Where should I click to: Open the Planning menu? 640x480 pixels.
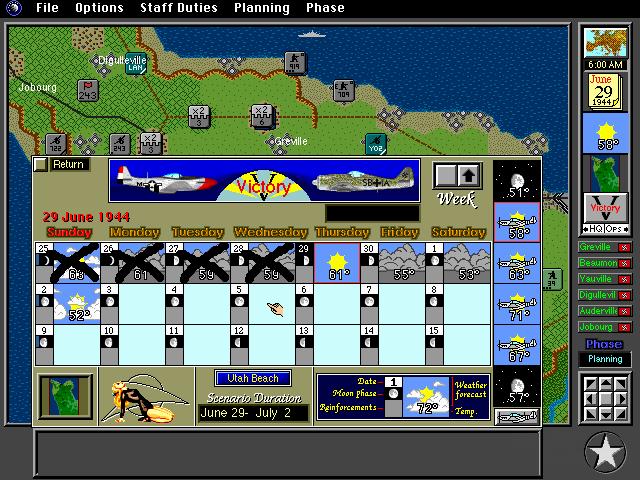point(262,8)
